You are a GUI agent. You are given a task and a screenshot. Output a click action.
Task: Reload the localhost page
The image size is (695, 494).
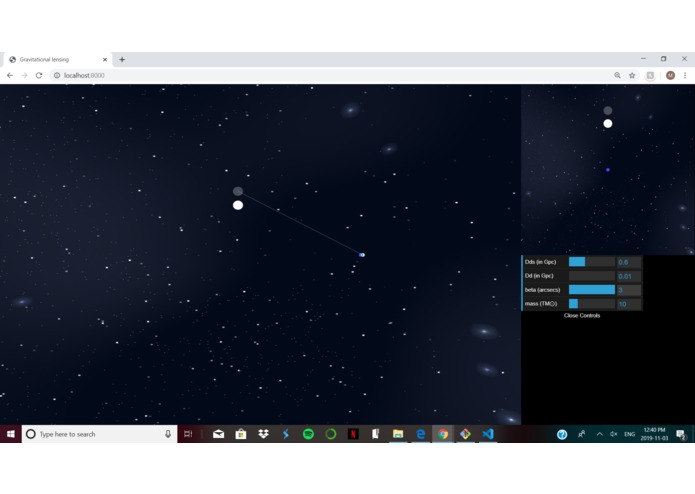pos(39,75)
